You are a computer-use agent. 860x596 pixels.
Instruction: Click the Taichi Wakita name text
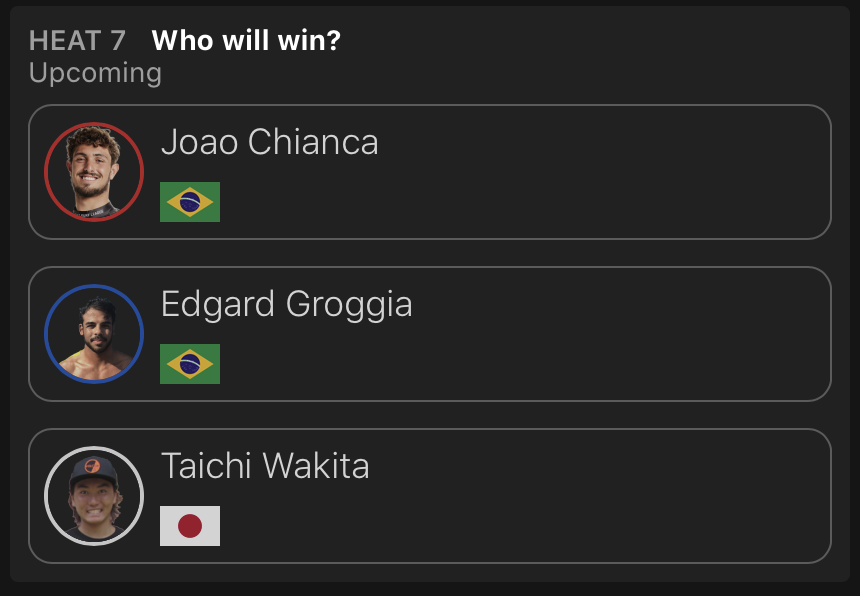pos(265,466)
